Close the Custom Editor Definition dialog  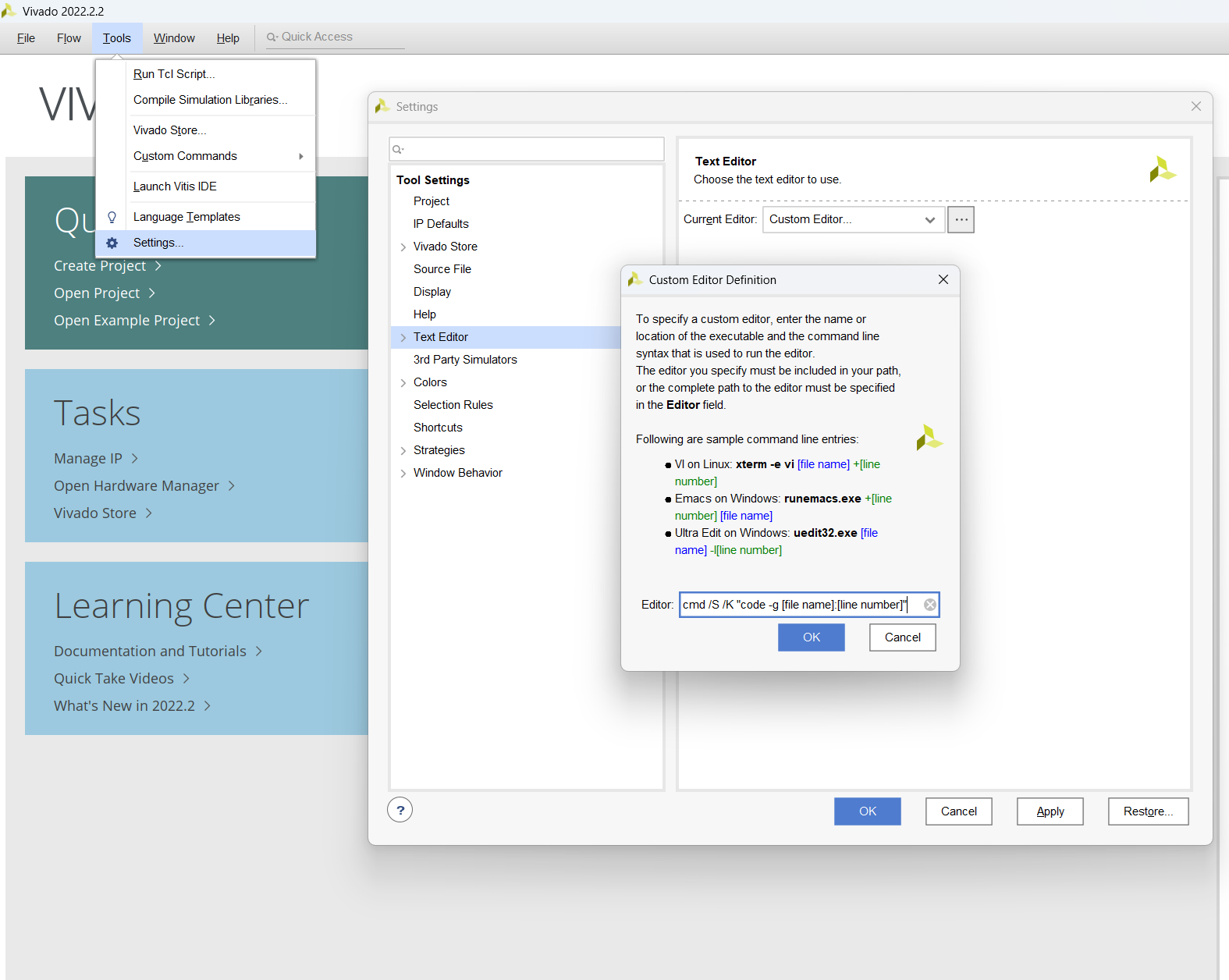[x=943, y=279]
